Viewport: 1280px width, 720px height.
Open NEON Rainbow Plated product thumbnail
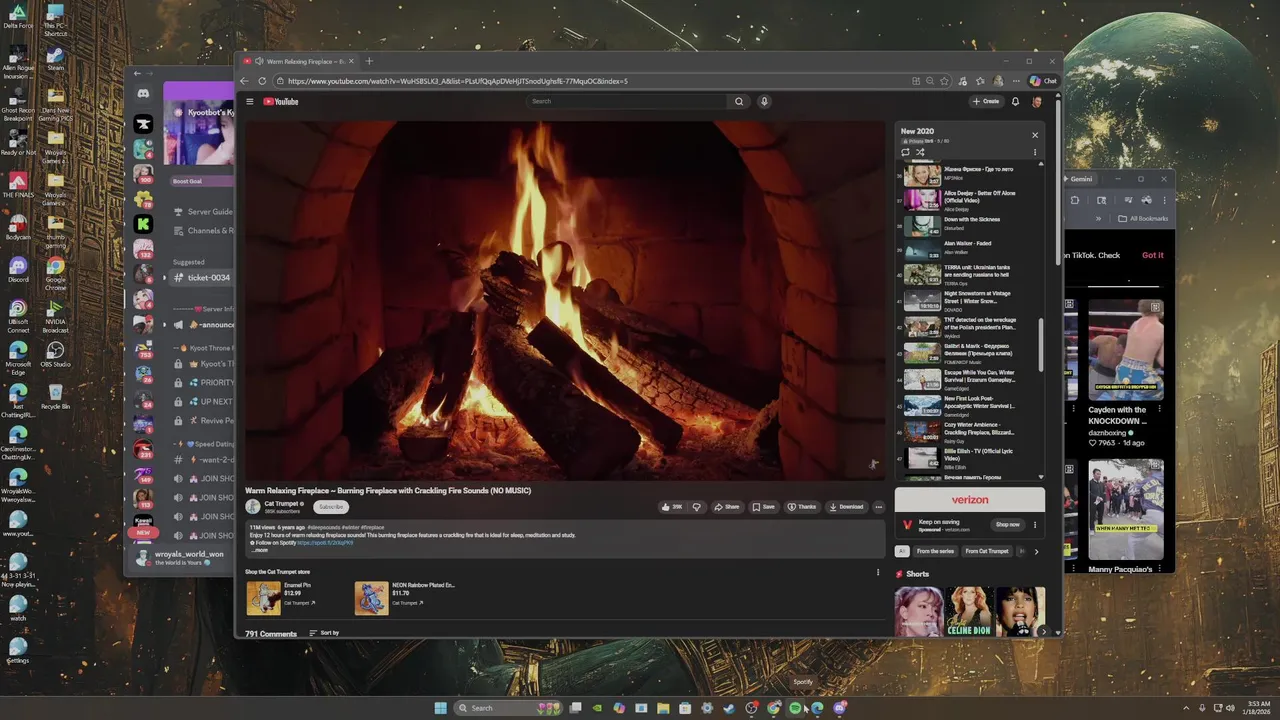[x=371, y=598]
